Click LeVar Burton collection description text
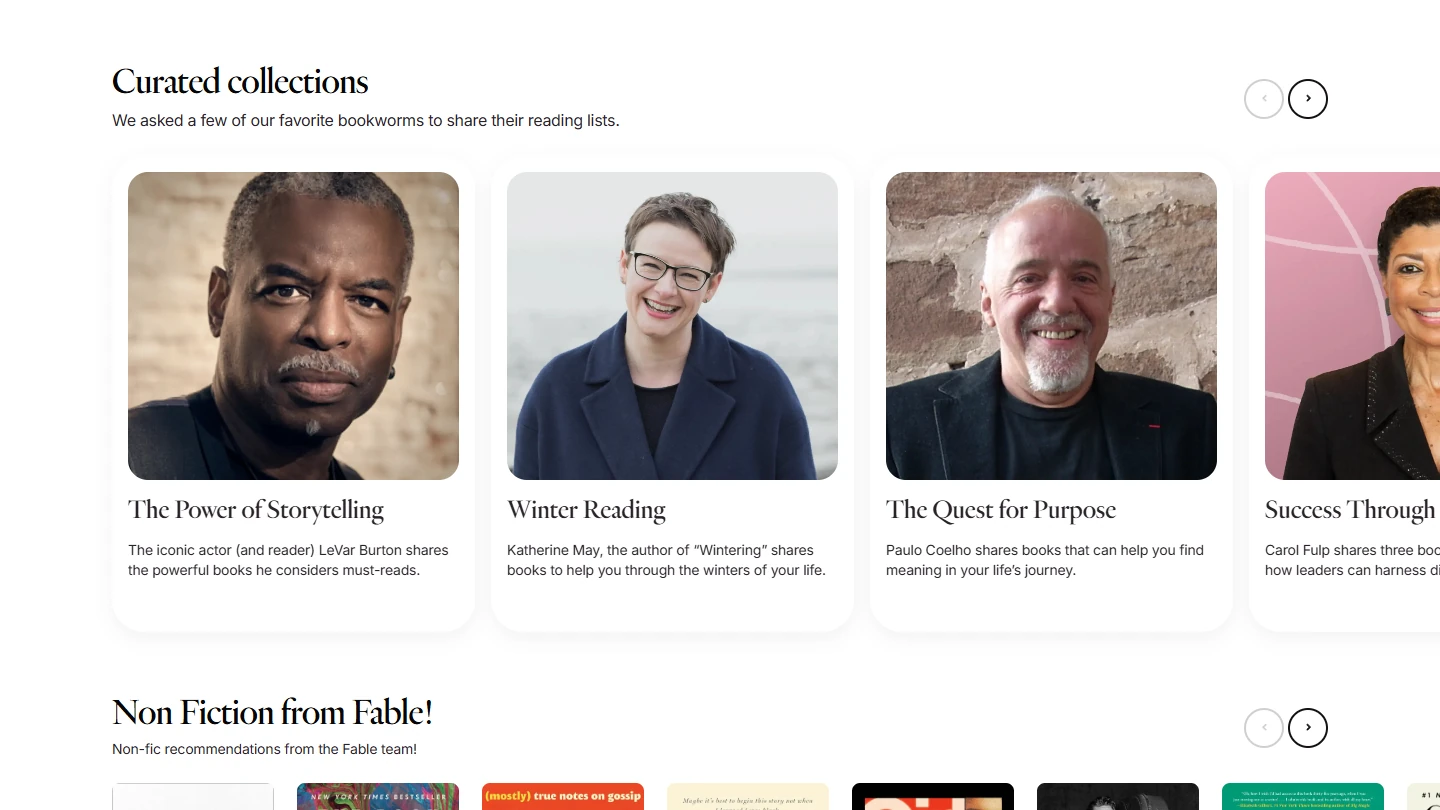This screenshot has width=1440, height=810. click(x=288, y=560)
